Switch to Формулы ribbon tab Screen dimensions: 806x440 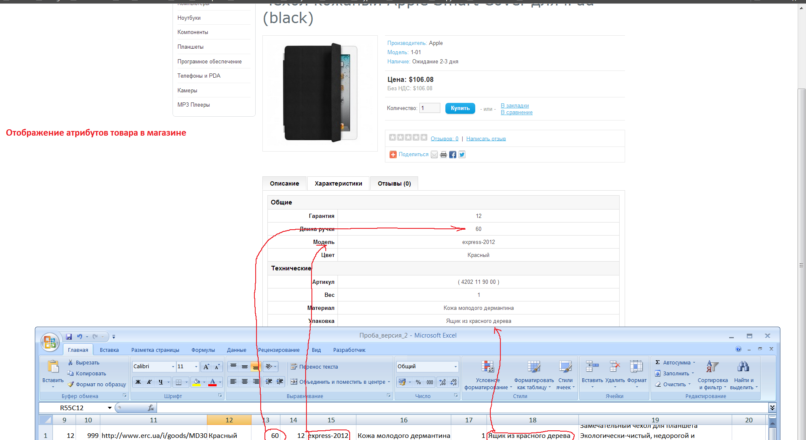(203, 350)
